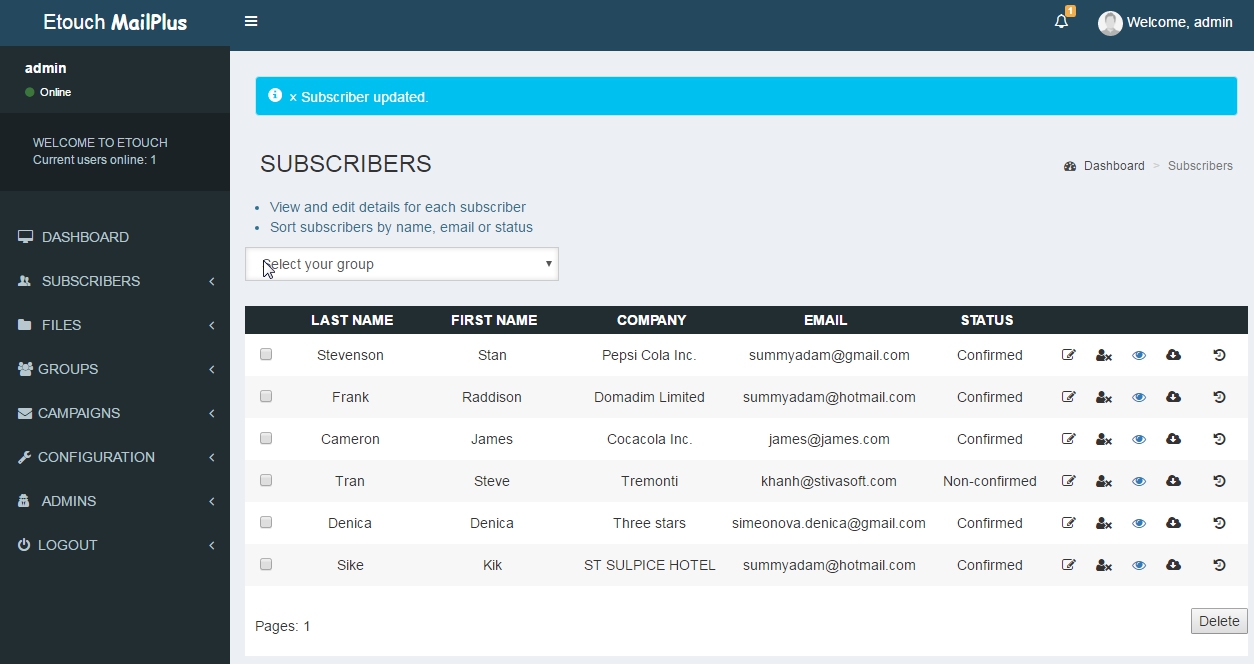Edit subscriber Frank with pencil icon

pyautogui.click(x=1069, y=397)
